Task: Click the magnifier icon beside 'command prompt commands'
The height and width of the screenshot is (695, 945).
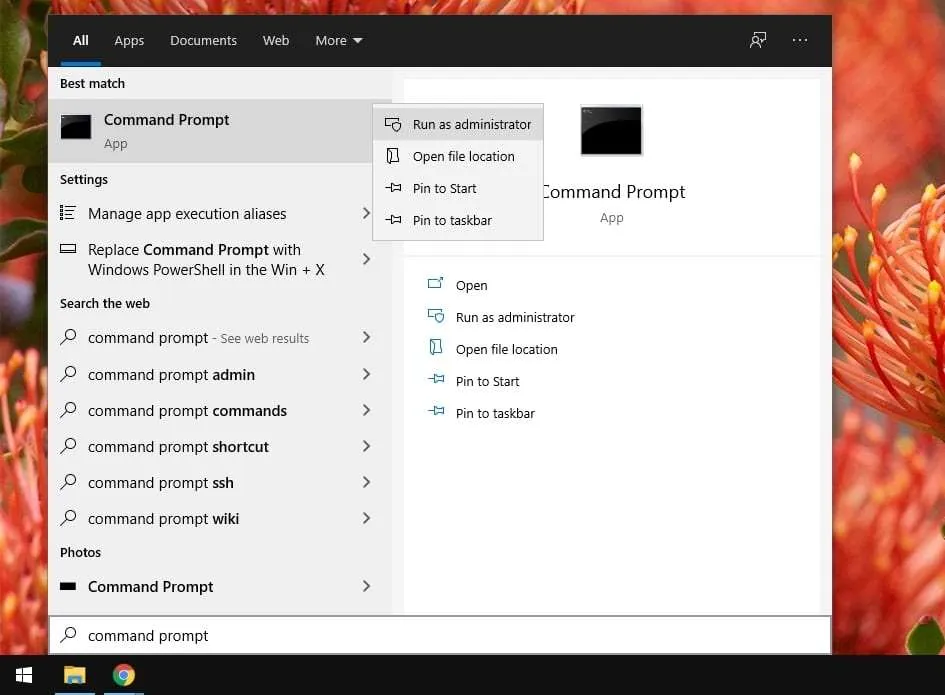Action: pyautogui.click(x=69, y=410)
